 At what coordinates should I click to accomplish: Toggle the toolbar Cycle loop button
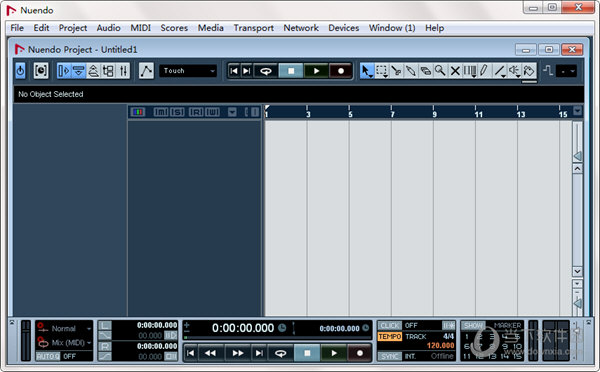[266, 71]
